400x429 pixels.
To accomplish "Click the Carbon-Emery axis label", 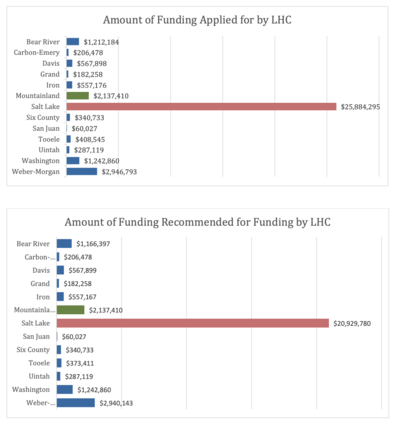I will (x=37, y=53).
